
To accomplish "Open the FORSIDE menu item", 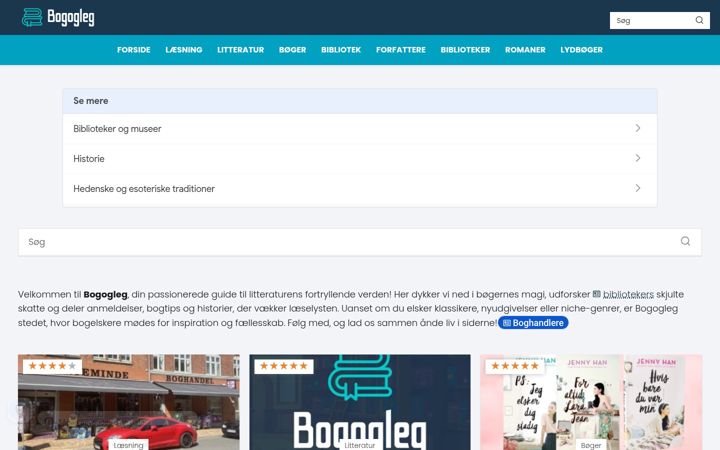I will tap(134, 50).
